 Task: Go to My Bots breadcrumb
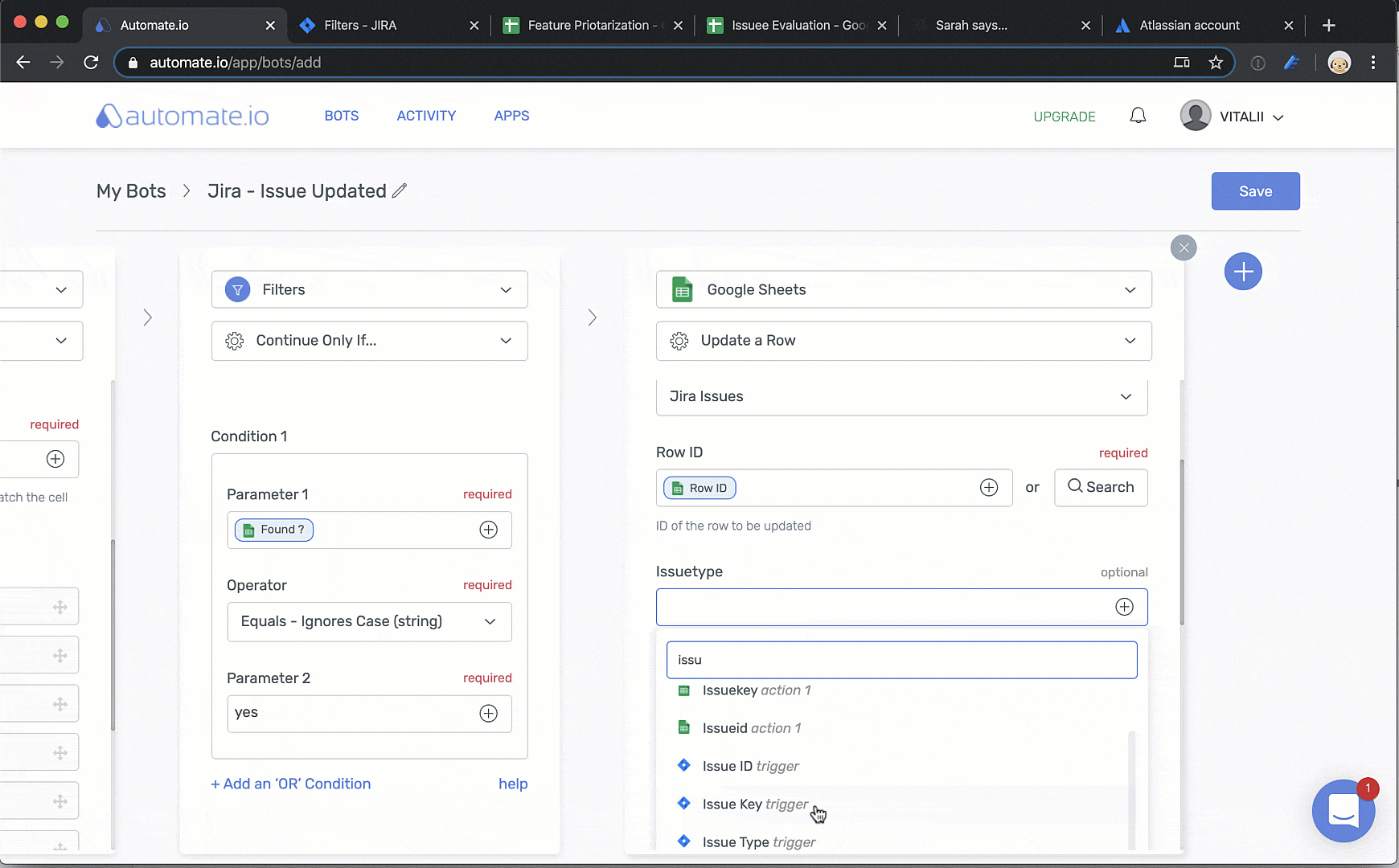pos(131,191)
